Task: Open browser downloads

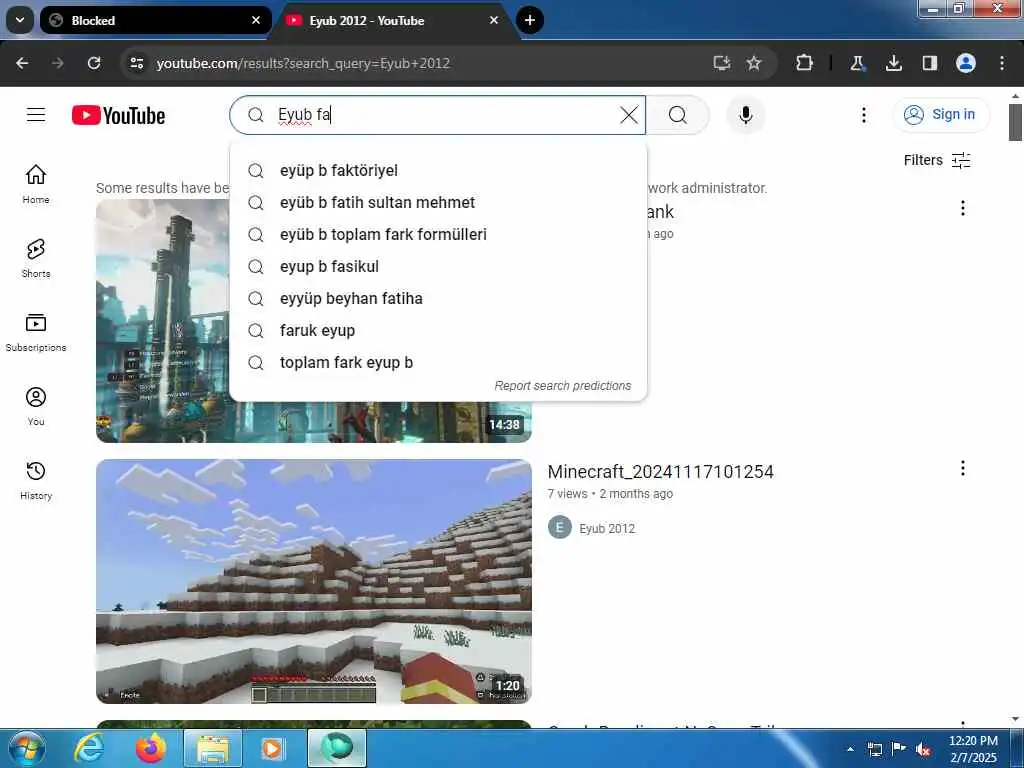Action: pyautogui.click(x=893, y=63)
